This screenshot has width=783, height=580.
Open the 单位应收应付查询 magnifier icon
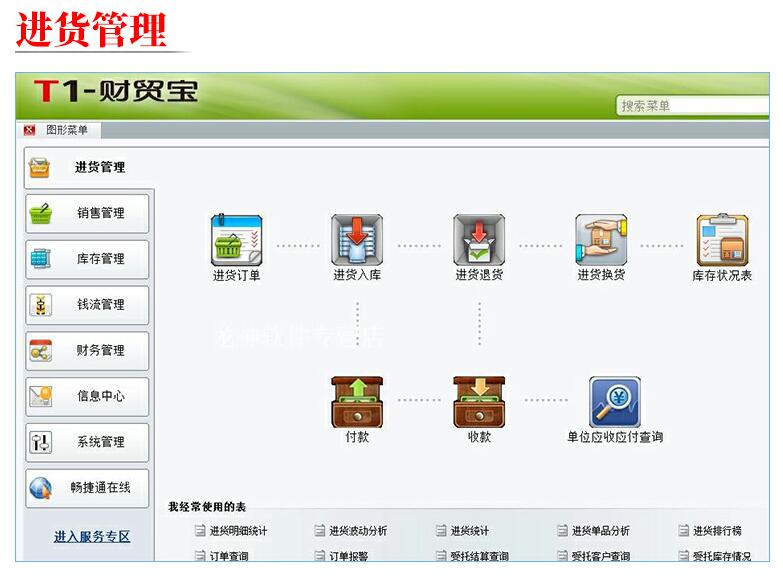point(615,402)
